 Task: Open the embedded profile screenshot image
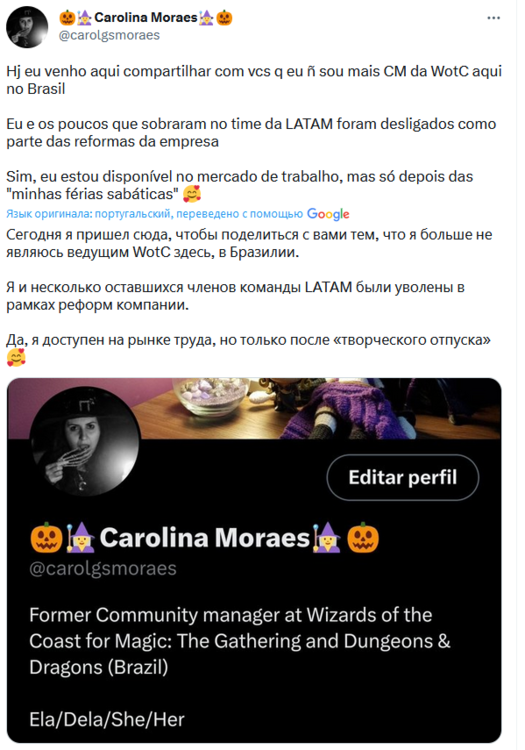pos(254,560)
